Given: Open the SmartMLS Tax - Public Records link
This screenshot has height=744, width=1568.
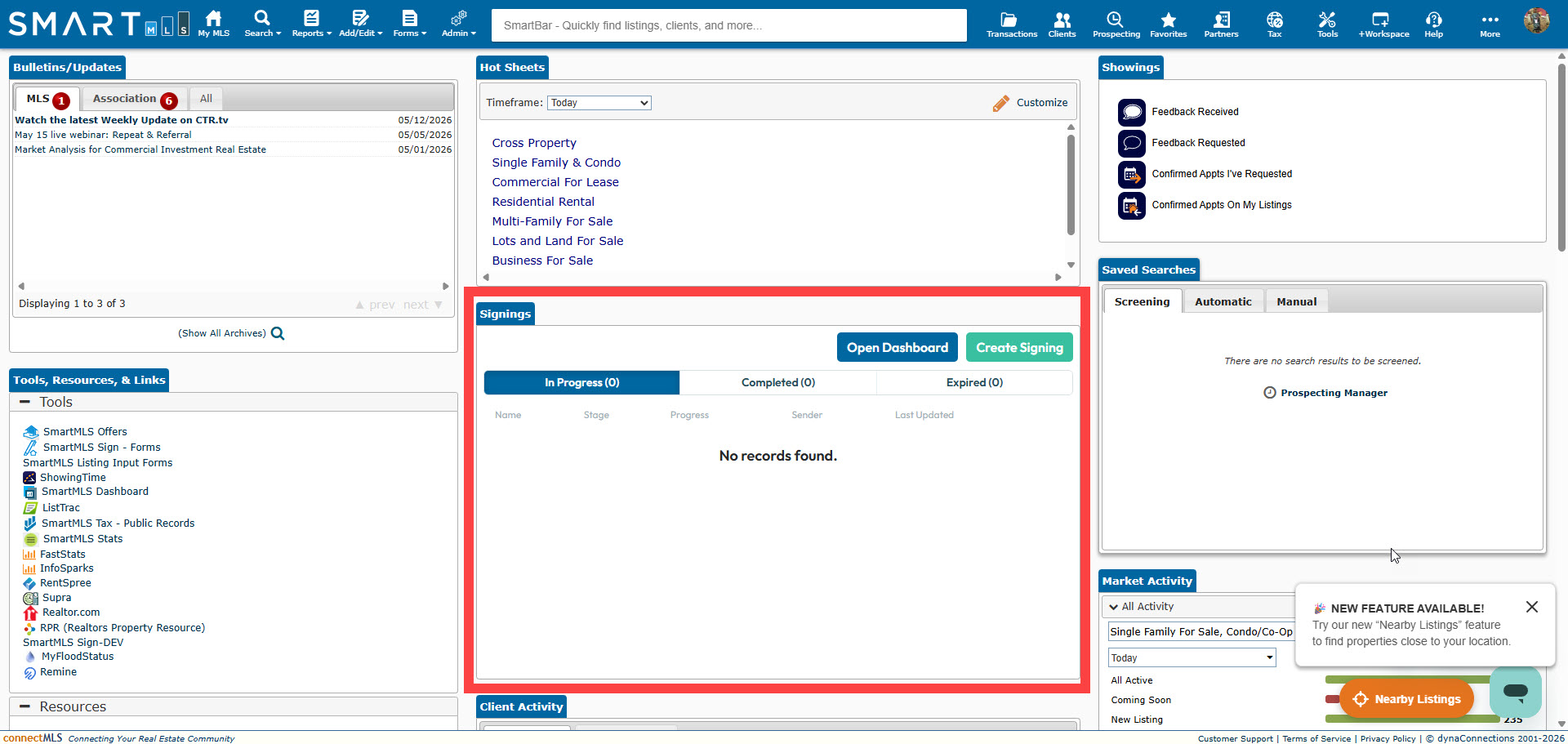Looking at the screenshot, I should 118,523.
